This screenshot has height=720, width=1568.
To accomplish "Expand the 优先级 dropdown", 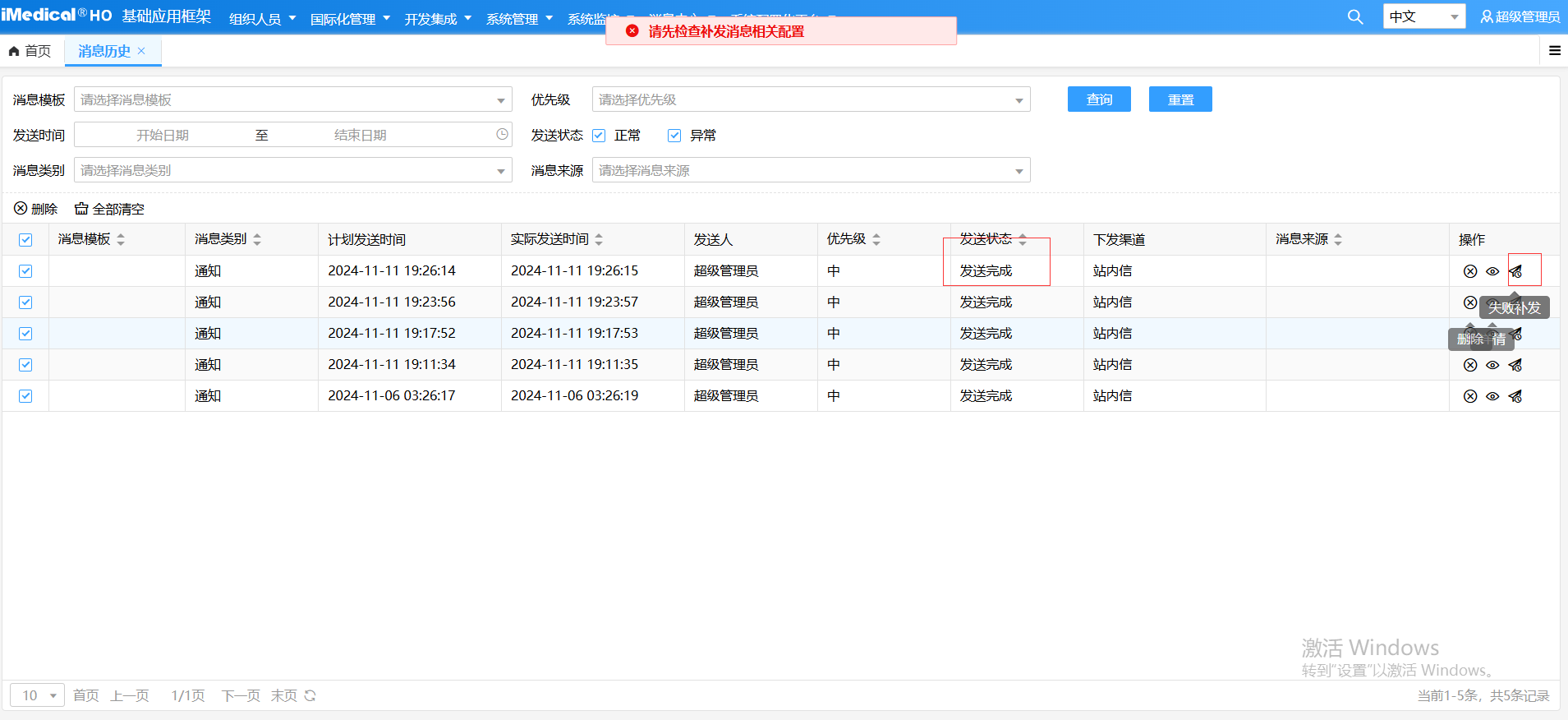I will [x=810, y=100].
